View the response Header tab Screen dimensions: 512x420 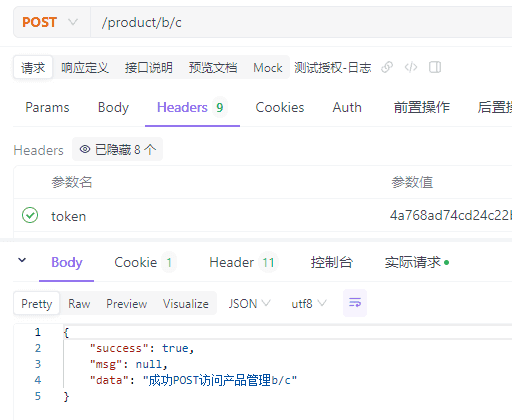pyautogui.click(x=243, y=262)
